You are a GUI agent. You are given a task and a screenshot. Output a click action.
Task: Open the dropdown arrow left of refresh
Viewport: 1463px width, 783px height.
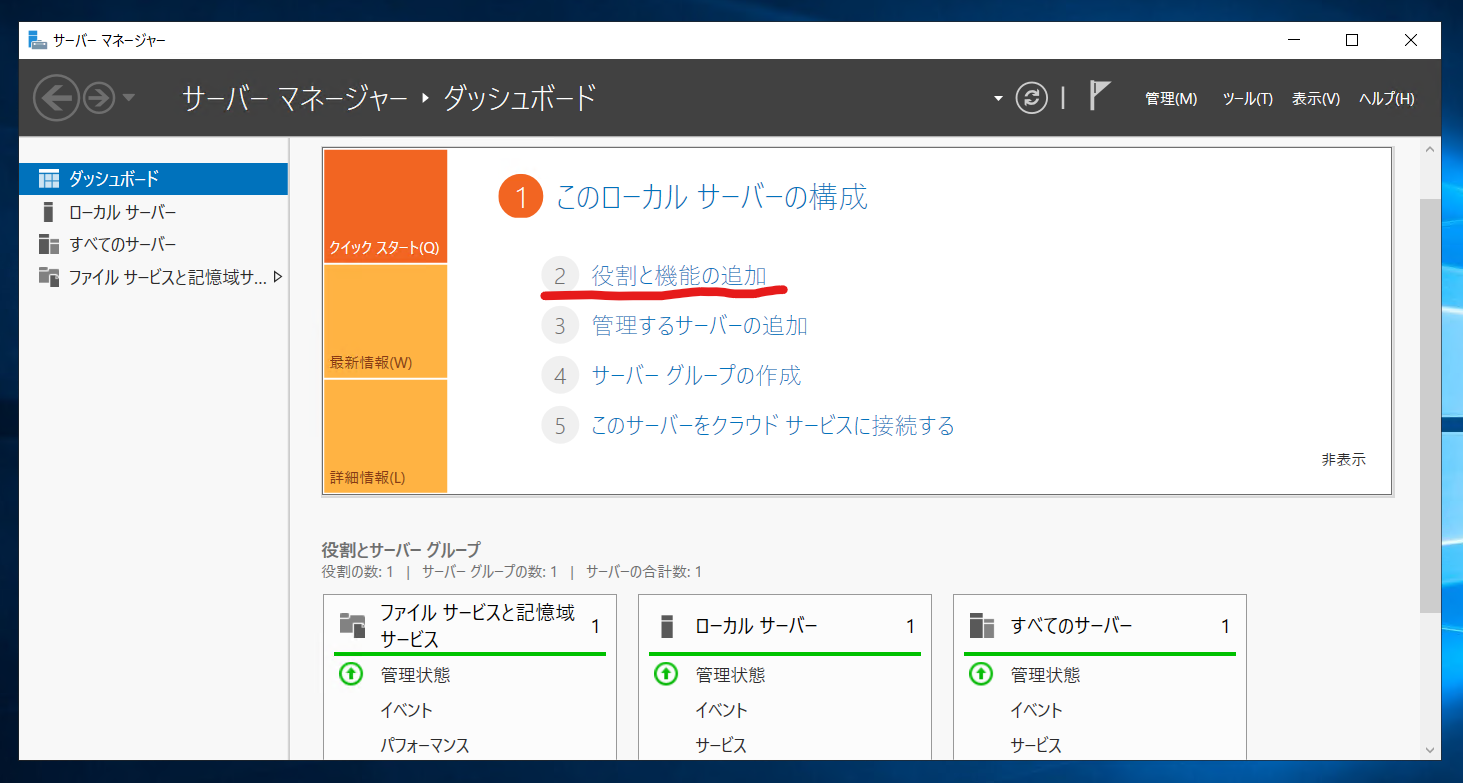[x=997, y=99]
